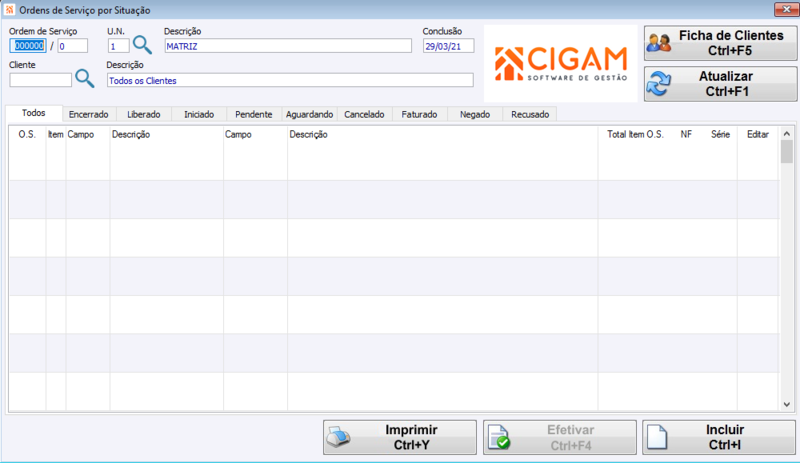Click the vertical scrollbar thumb
This screenshot has width=800, height=463.
point(787,152)
